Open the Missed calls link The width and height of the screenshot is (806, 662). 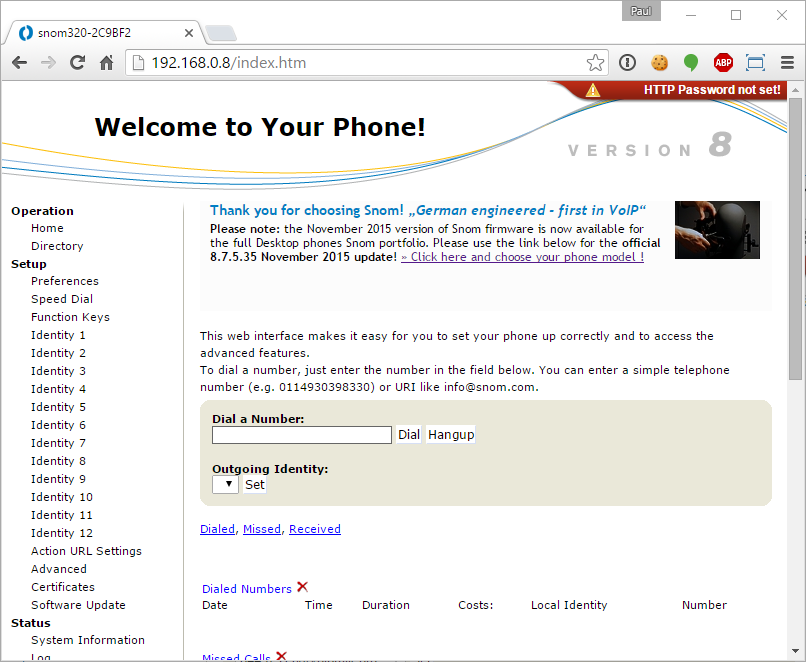(261, 529)
